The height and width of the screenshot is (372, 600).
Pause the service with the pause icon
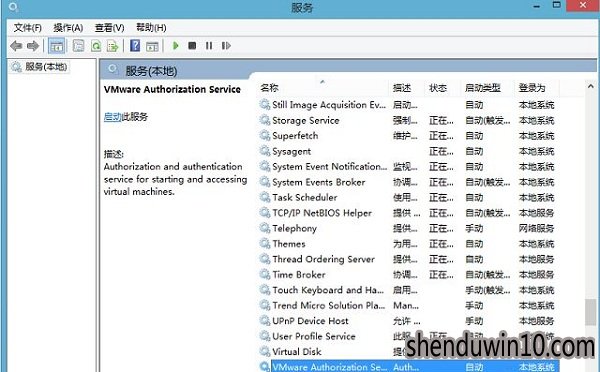[209, 46]
